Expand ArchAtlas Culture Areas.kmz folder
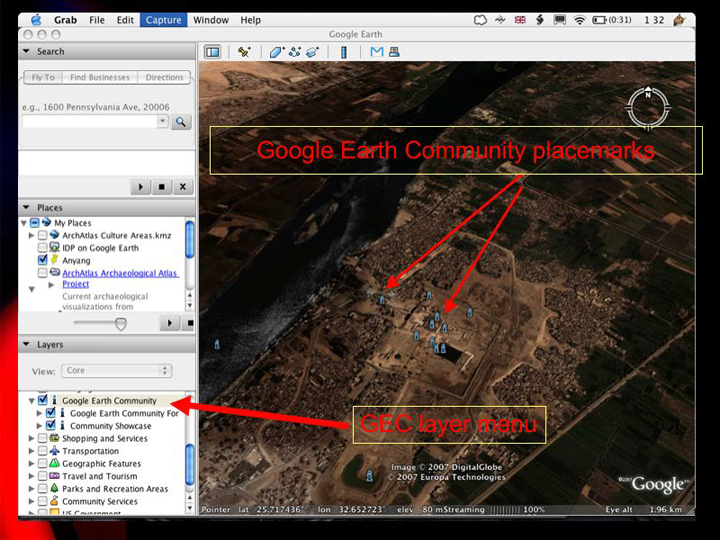The image size is (720, 540). [x=31, y=235]
